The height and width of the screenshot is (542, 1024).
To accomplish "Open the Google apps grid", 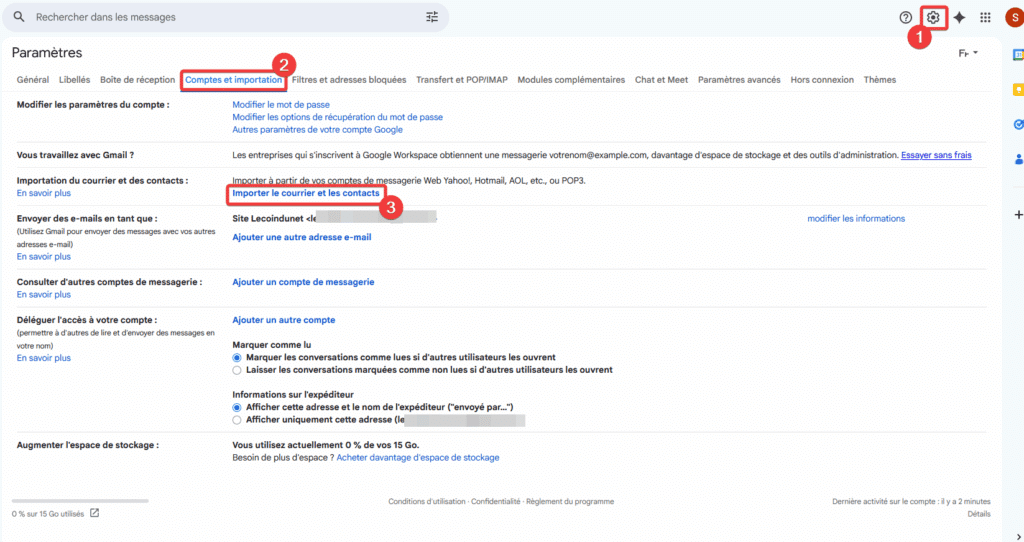I will (985, 17).
